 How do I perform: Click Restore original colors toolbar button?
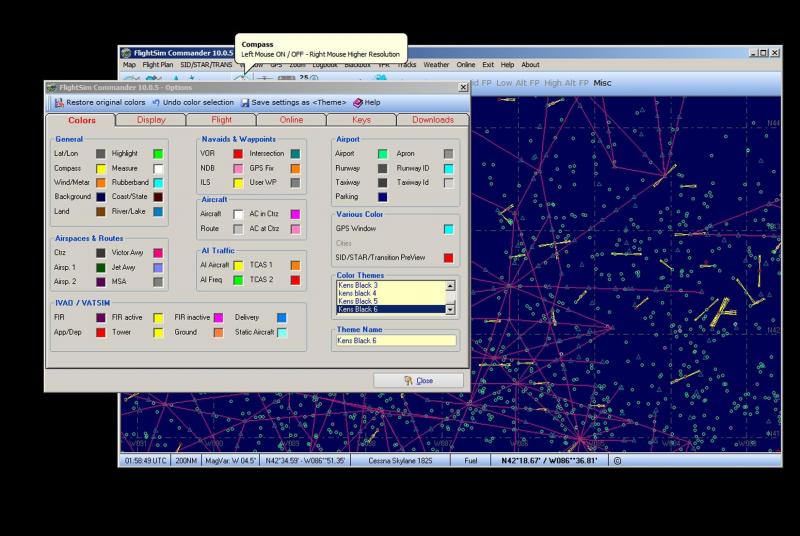[100, 103]
